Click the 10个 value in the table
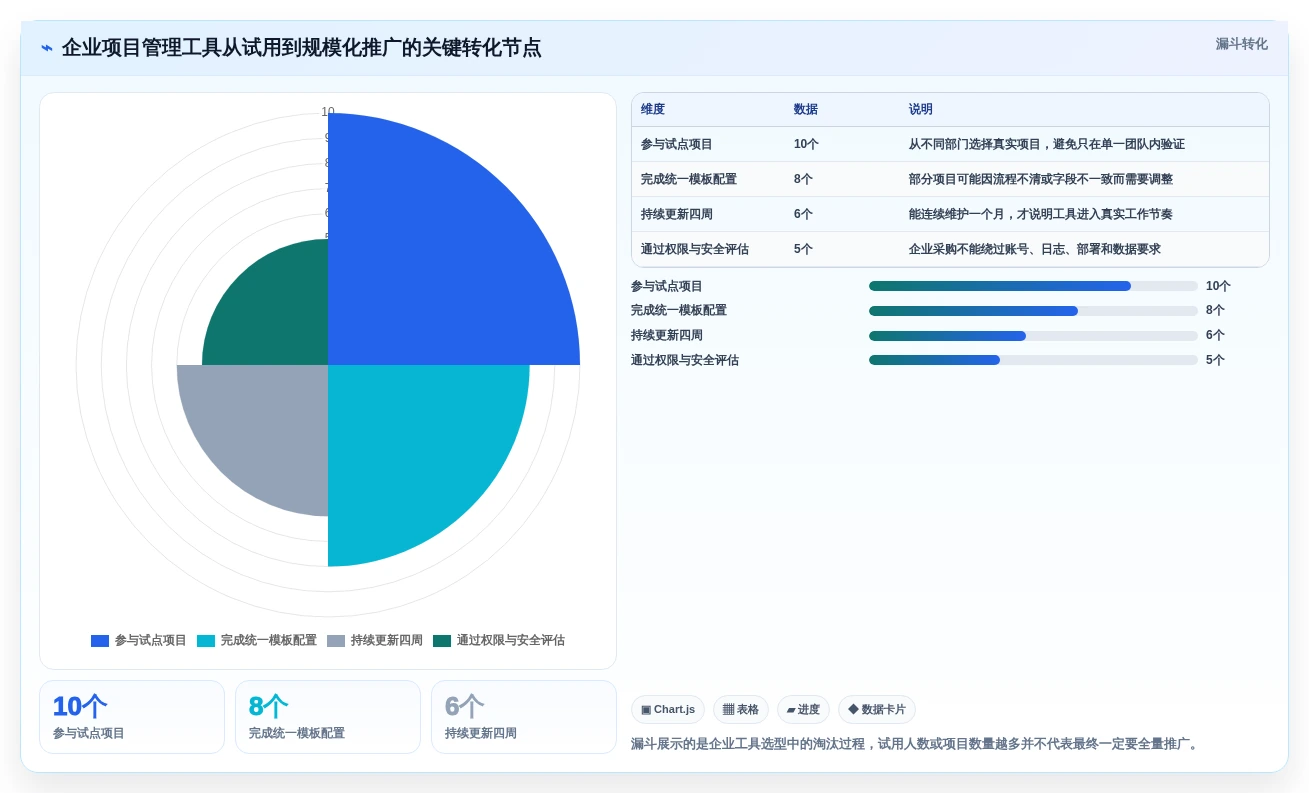 point(806,144)
